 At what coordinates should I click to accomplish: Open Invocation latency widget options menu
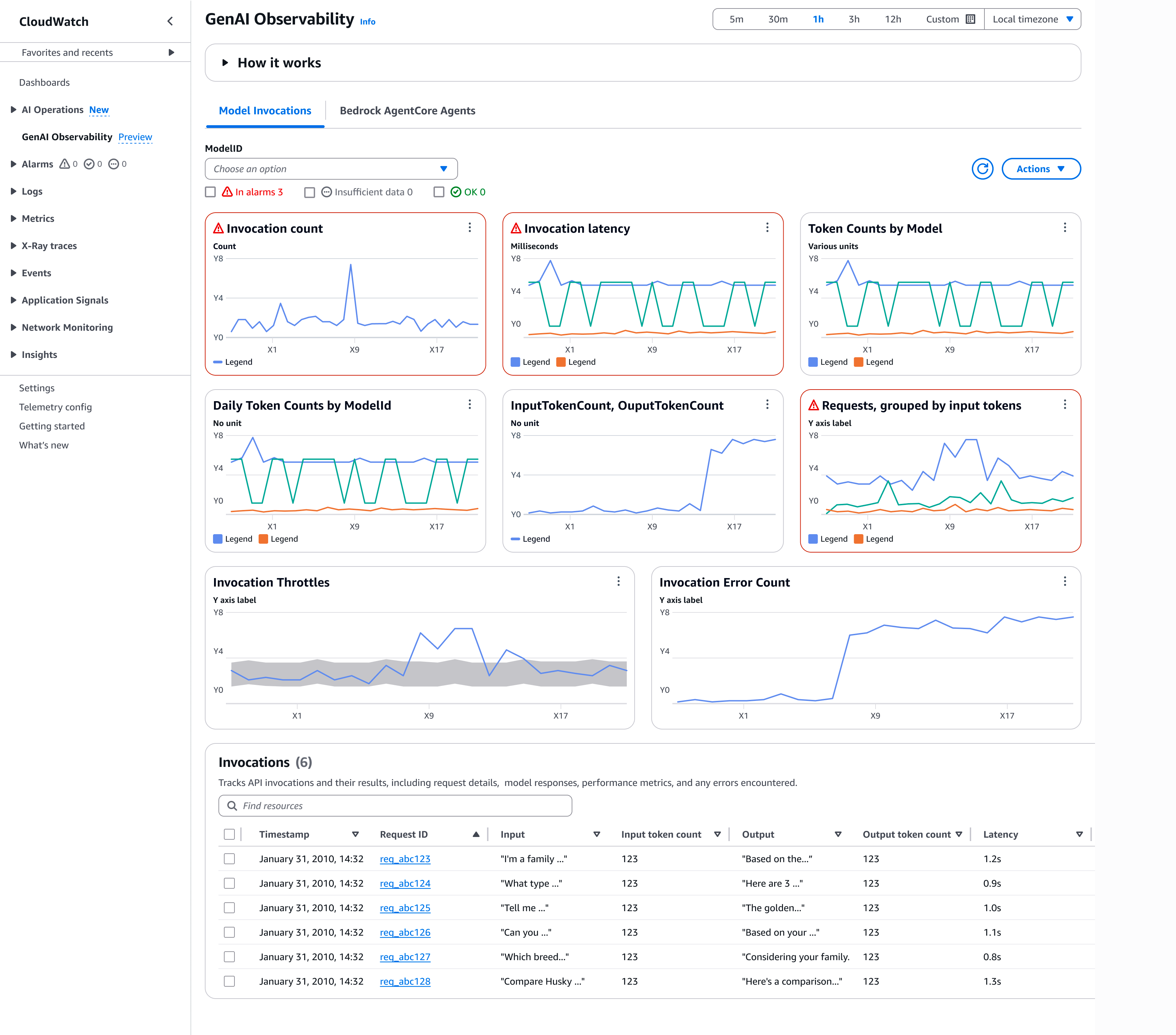pos(767,228)
